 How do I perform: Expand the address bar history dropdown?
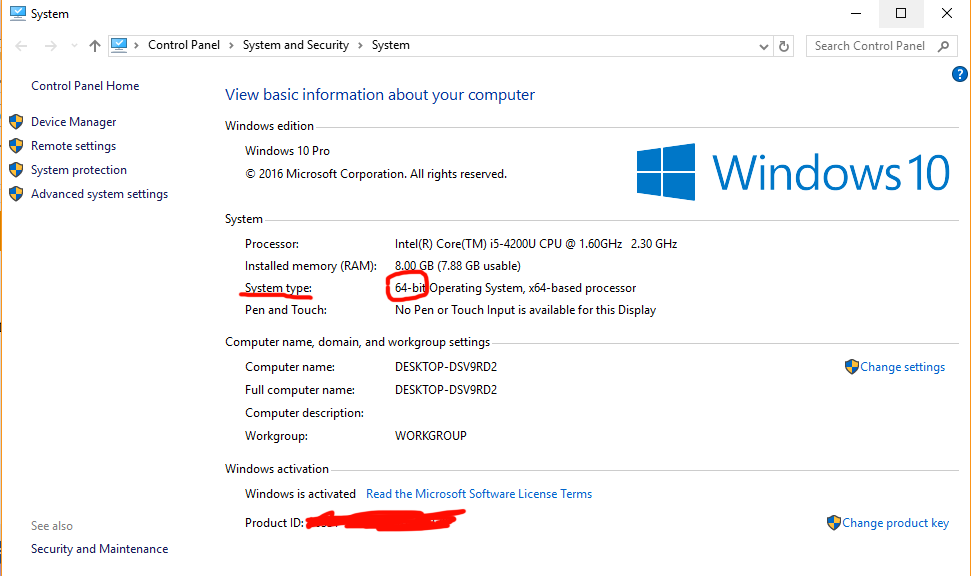[764, 46]
